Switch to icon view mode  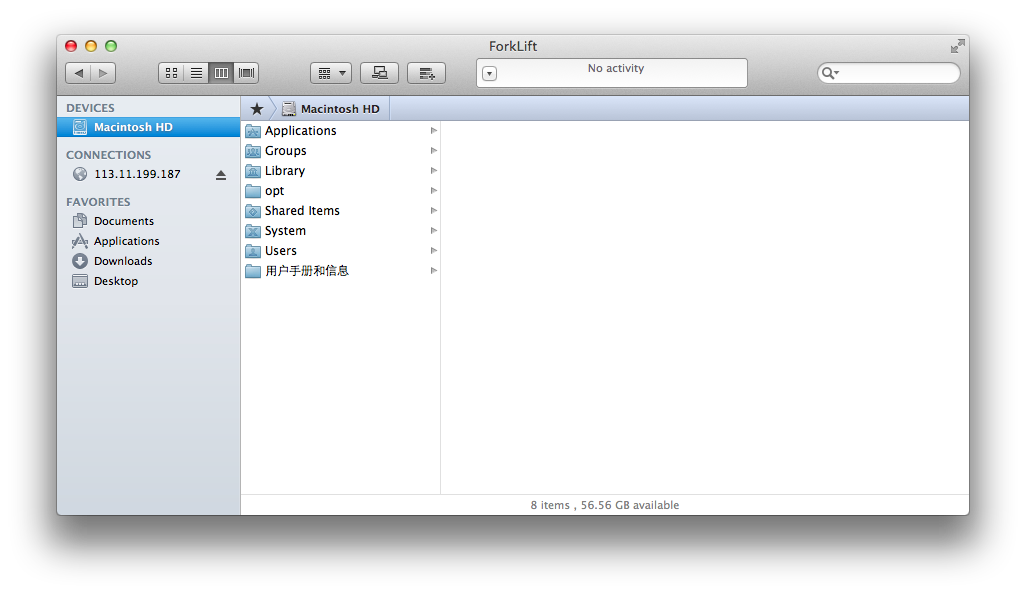pos(171,73)
